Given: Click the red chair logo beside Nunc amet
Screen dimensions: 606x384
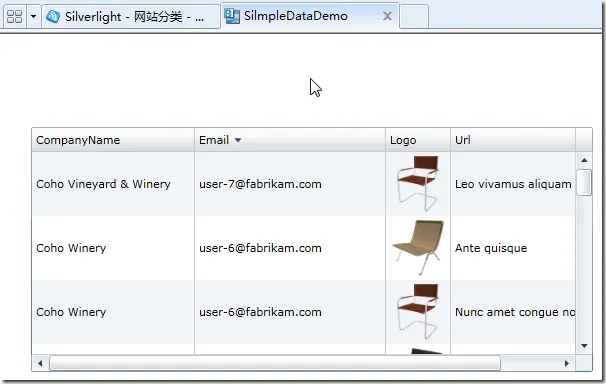Looking at the screenshot, I should [418, 312].
